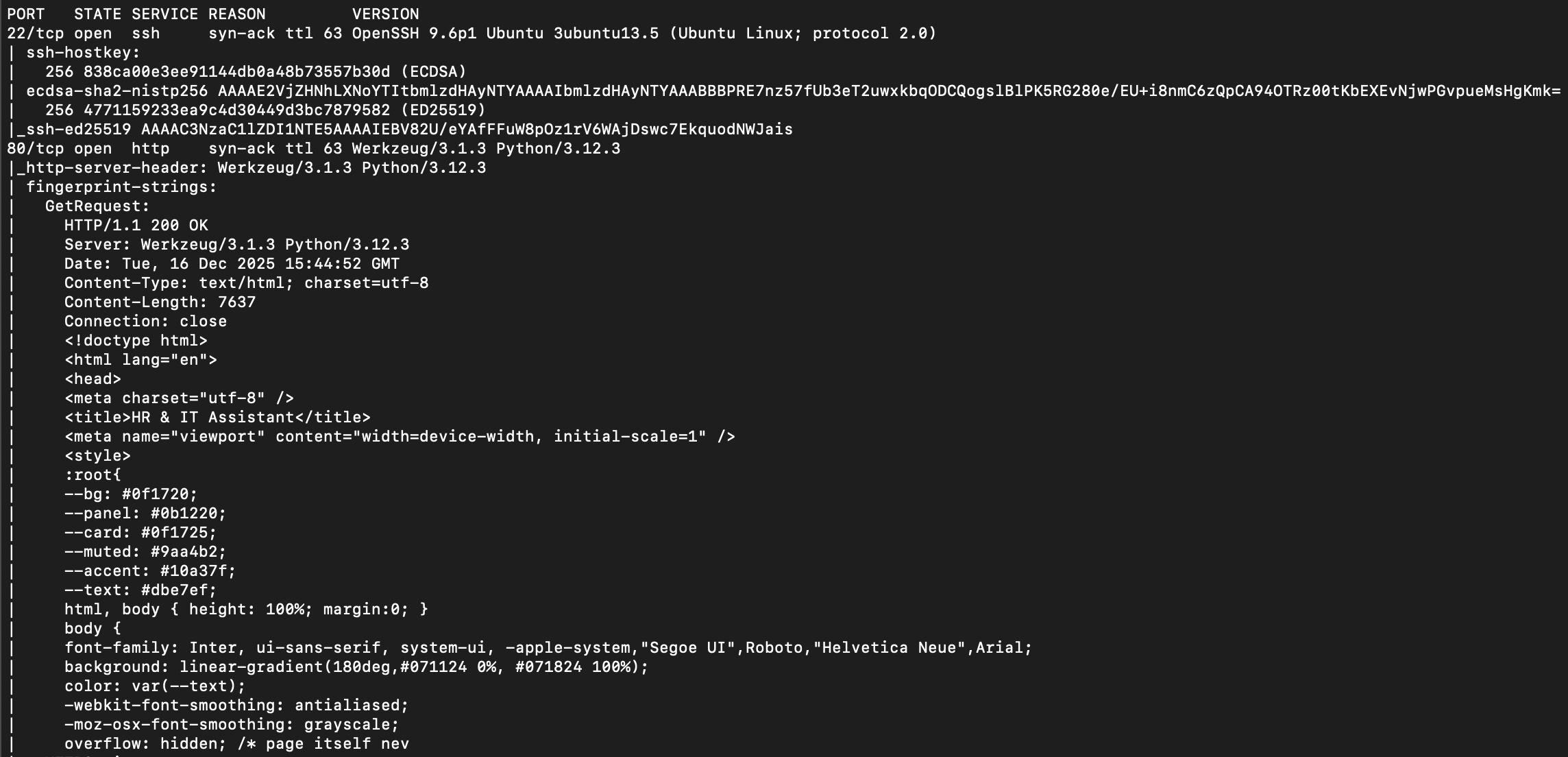Click the font-family CSS declaration line
1568x757 pixels.
548,648
